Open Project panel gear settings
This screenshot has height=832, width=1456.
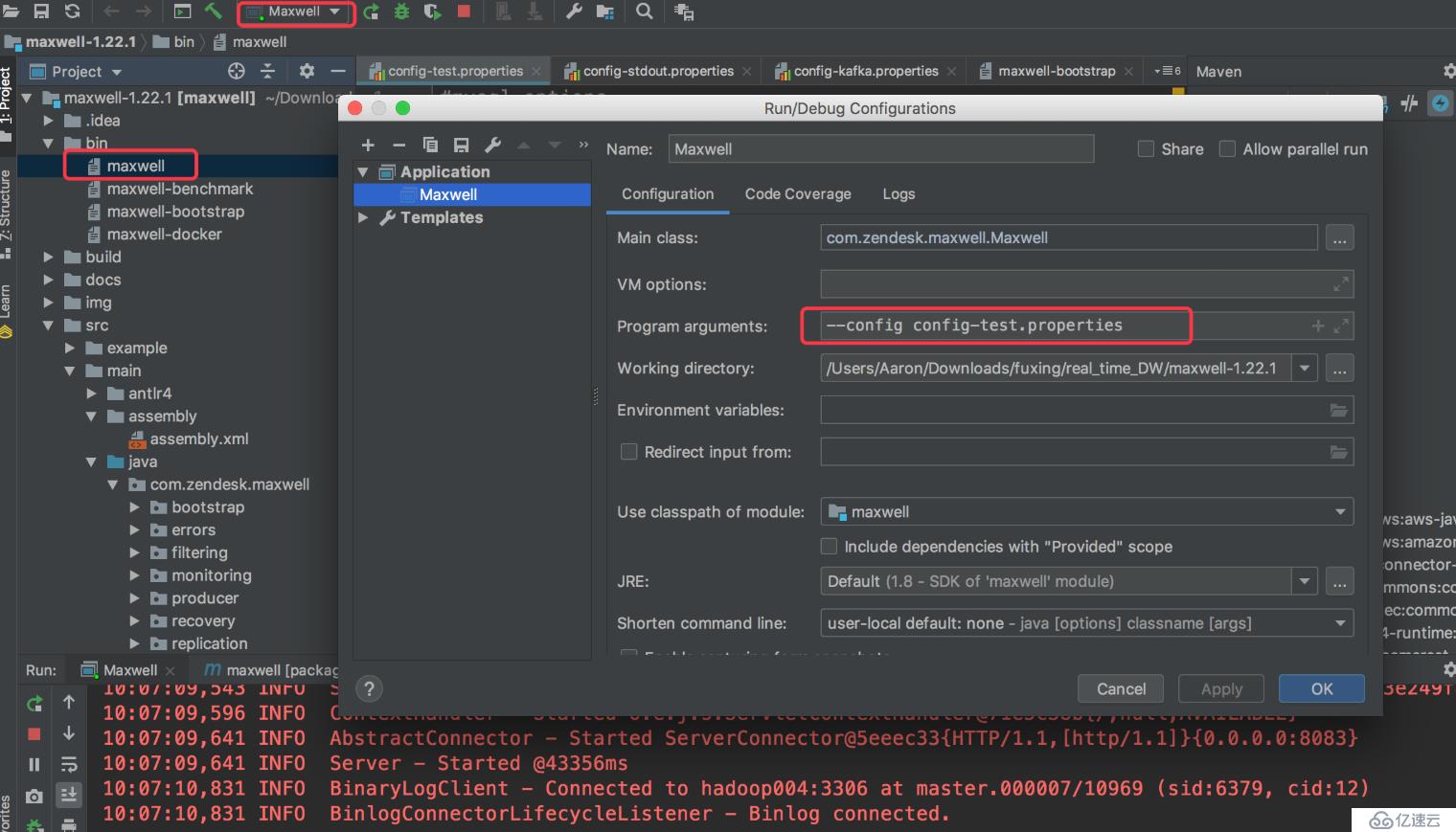307,71
